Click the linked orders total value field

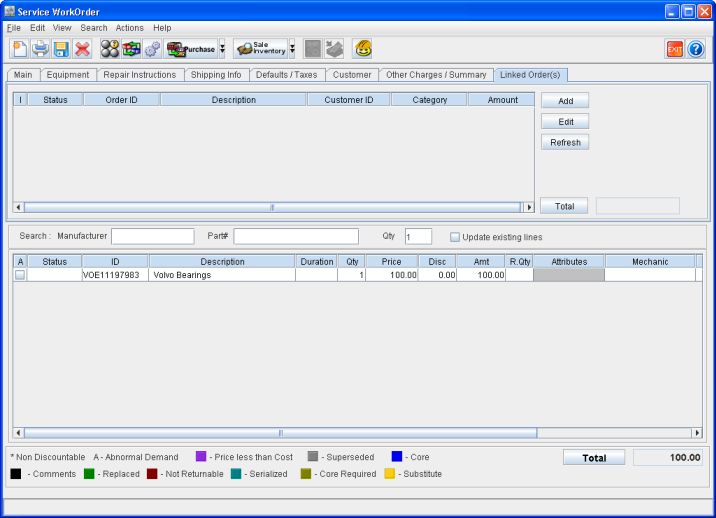click(638, 206)
